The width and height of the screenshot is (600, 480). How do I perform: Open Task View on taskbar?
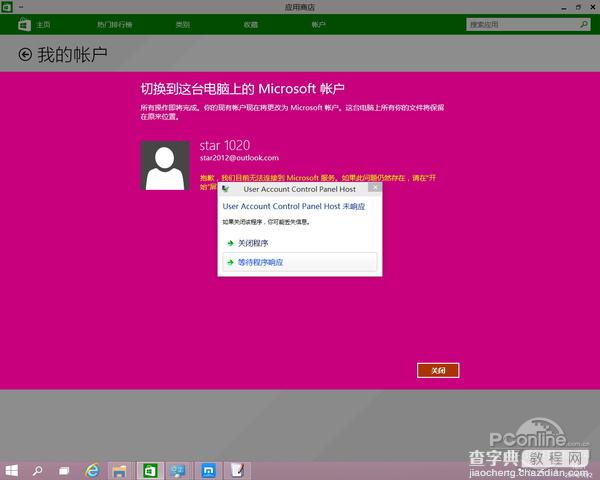tap(64, 470)
